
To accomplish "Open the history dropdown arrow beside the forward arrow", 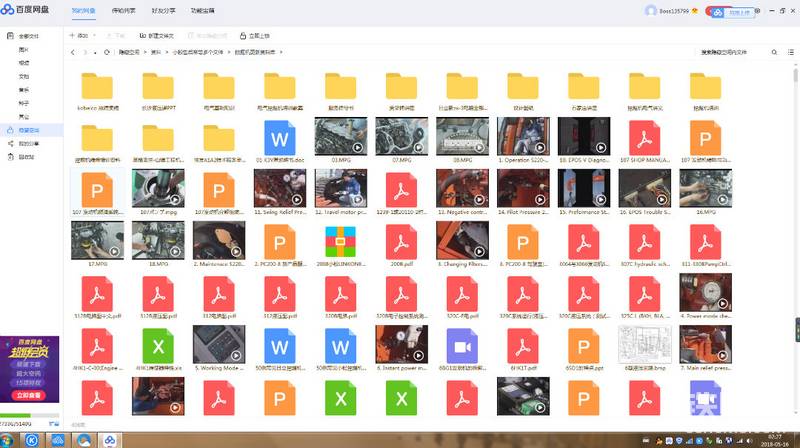I will pos(95,53).
